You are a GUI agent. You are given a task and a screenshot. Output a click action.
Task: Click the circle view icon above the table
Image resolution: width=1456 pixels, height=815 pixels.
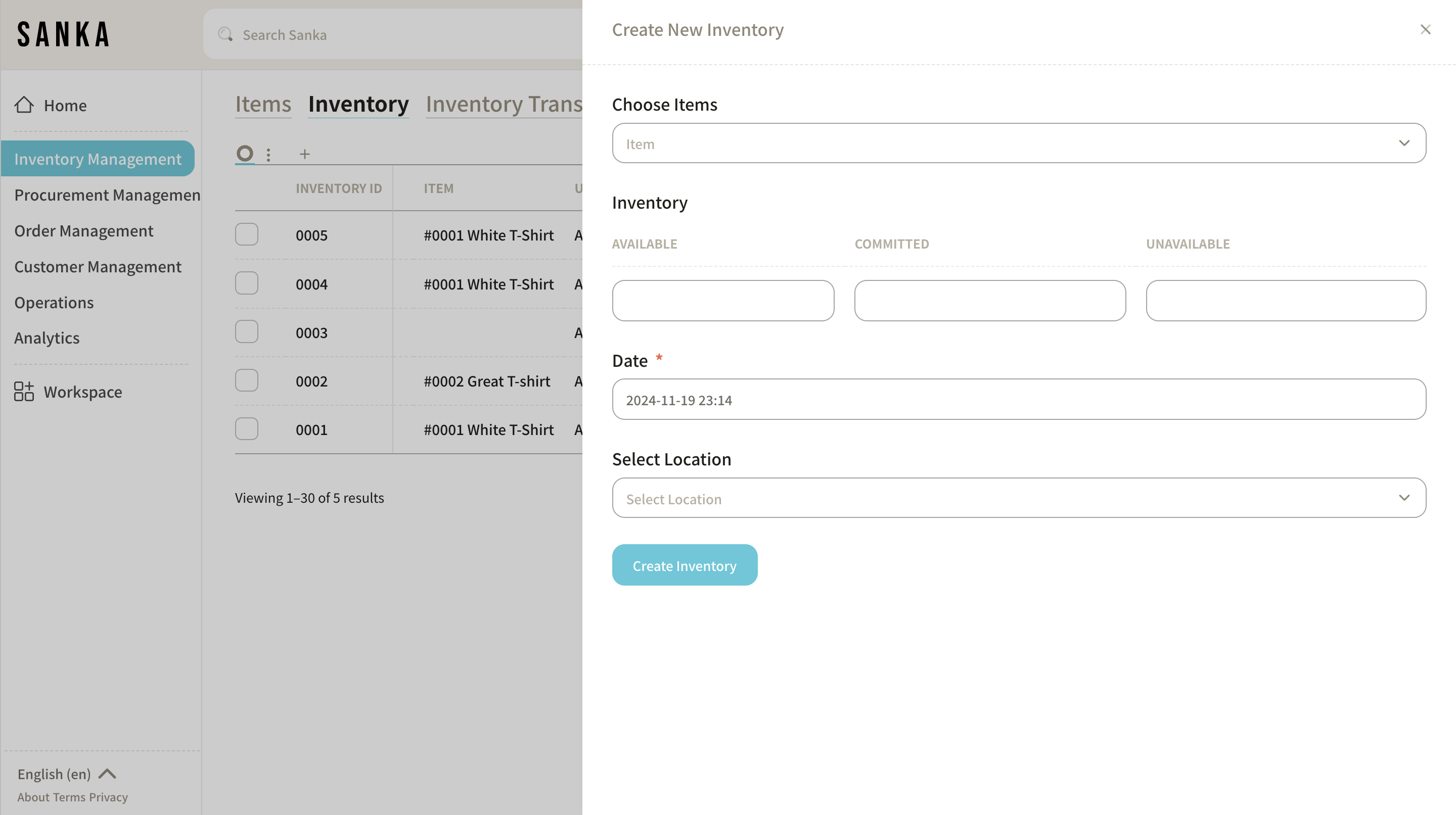(244, 153)
